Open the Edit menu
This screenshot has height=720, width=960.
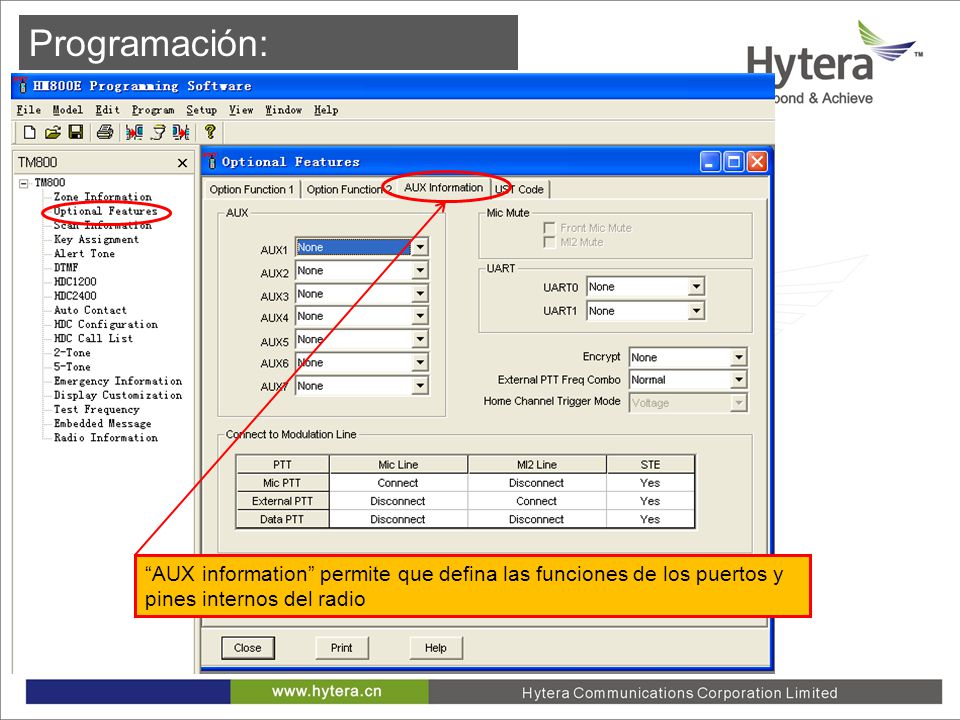pyautogui.click(x=107, y=110)
